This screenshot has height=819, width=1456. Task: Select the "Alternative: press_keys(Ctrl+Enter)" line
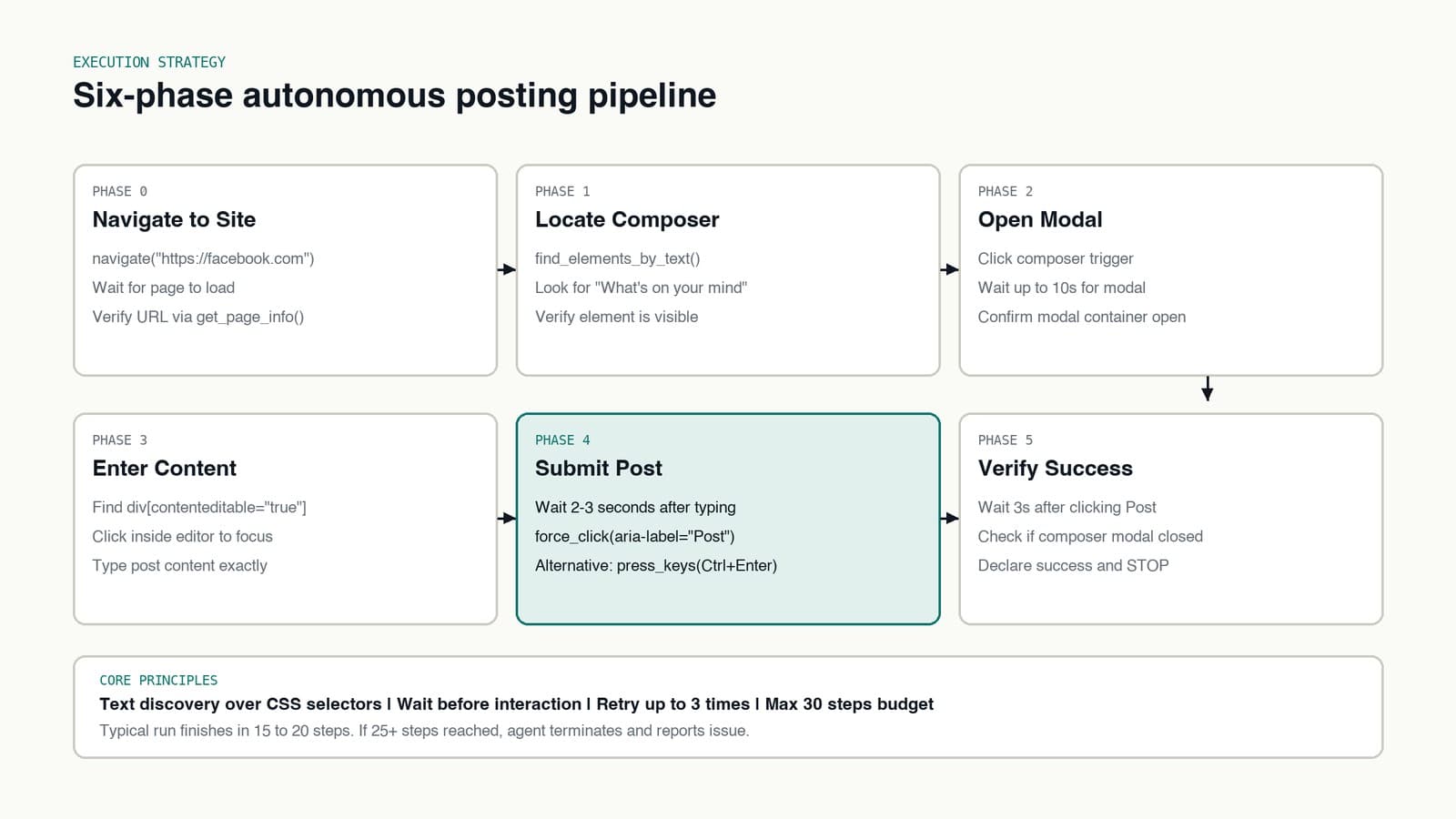click(656, 565)
